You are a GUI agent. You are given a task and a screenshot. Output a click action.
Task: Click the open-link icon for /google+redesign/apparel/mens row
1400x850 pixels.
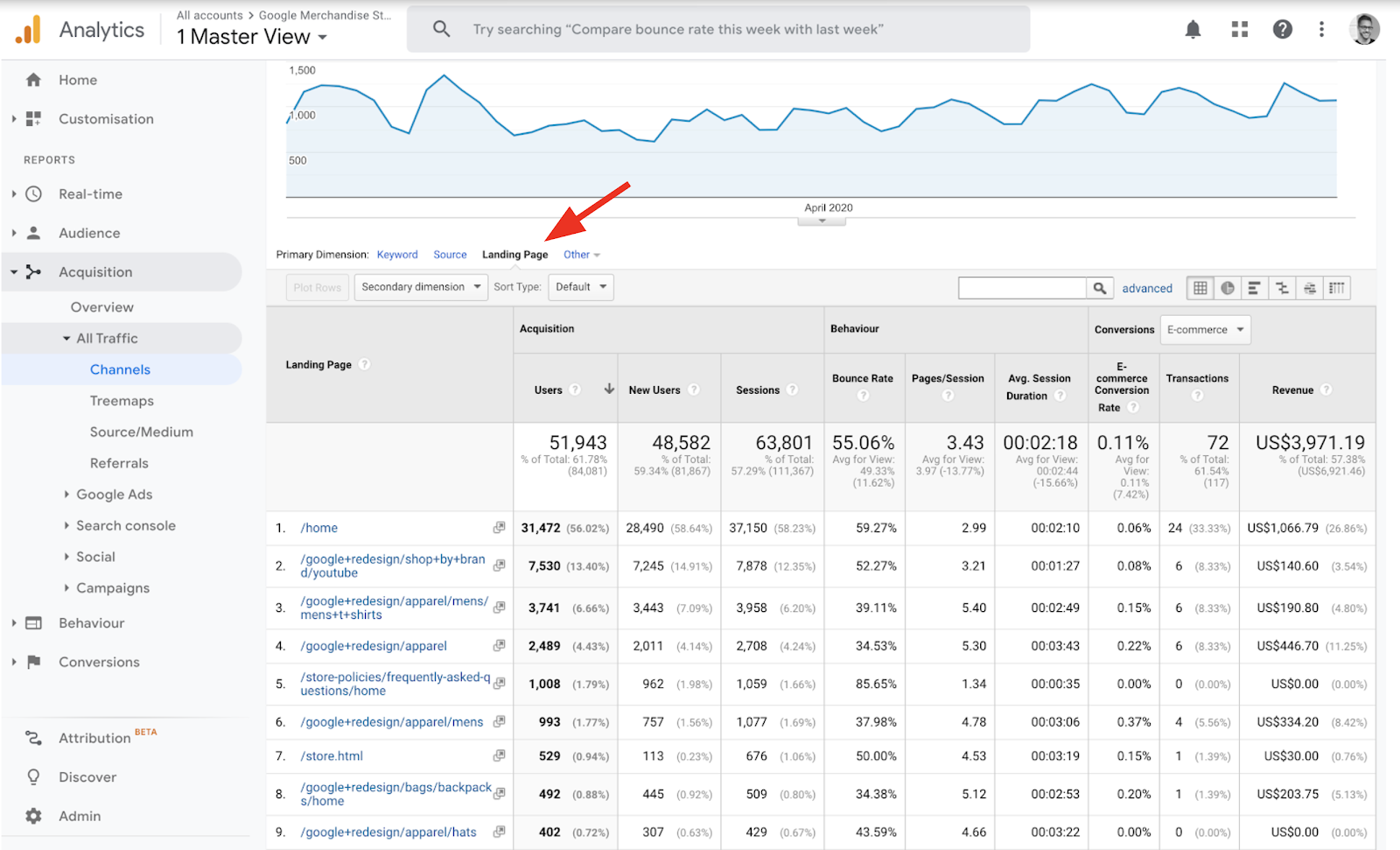tap(499, 722)
